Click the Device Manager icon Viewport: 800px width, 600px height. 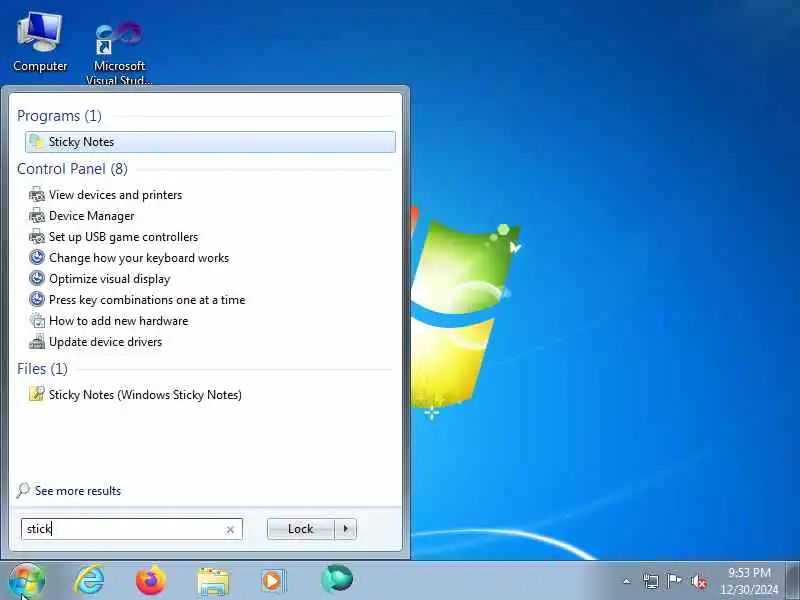pos(37,215)
